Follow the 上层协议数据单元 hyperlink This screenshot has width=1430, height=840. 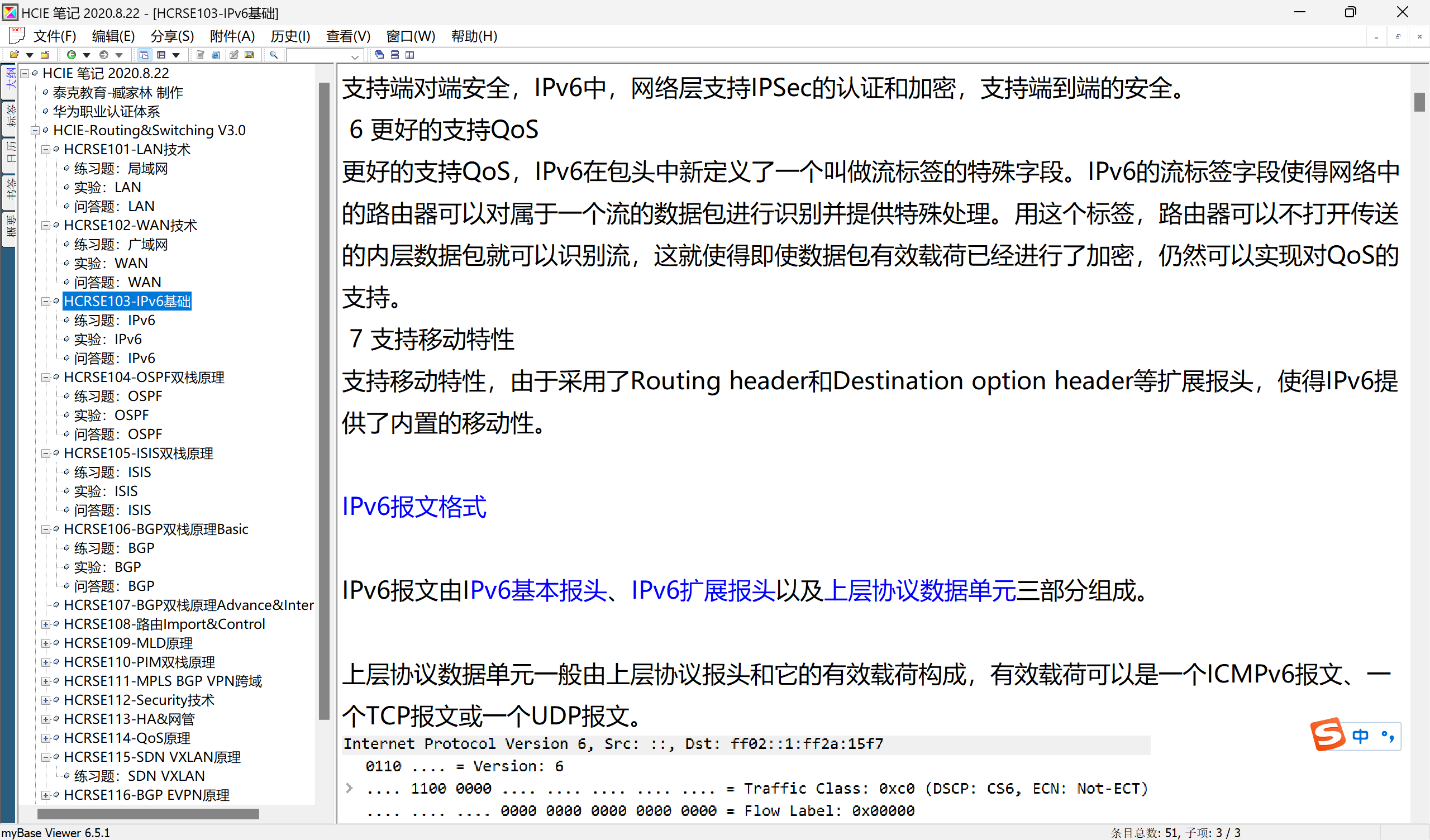coord(919,591)
